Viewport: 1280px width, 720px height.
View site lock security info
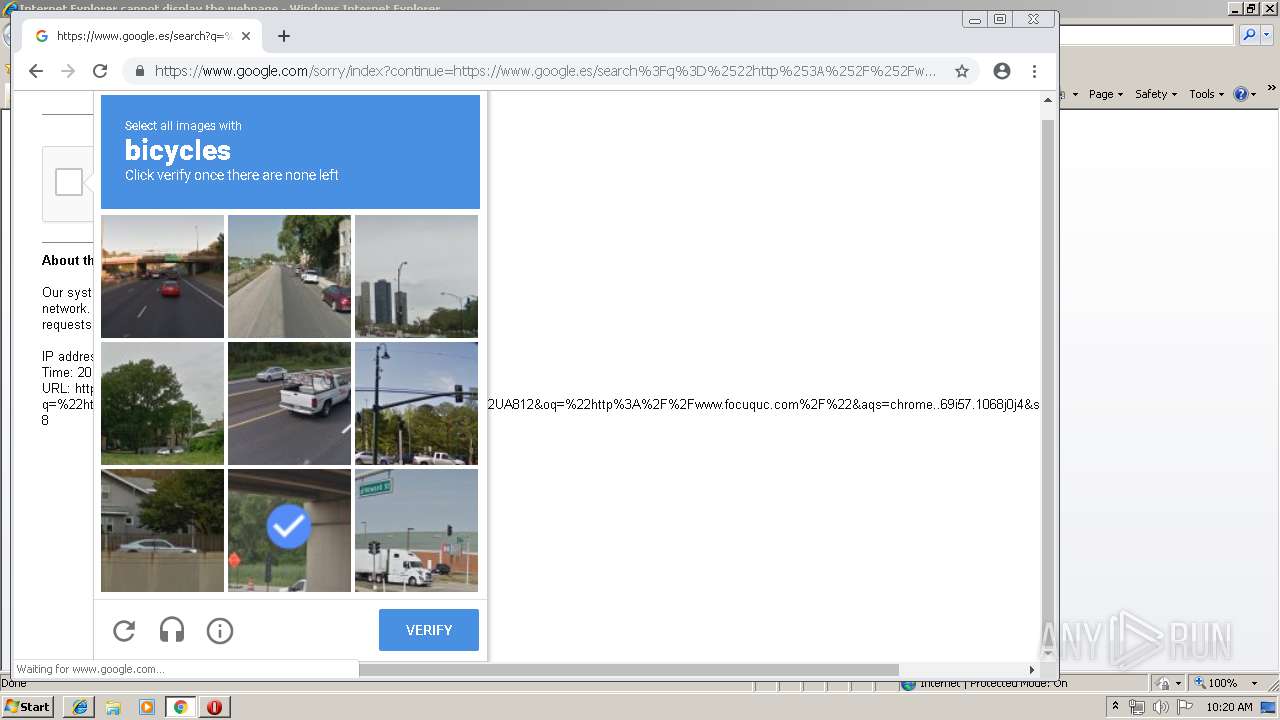point(139,71)
